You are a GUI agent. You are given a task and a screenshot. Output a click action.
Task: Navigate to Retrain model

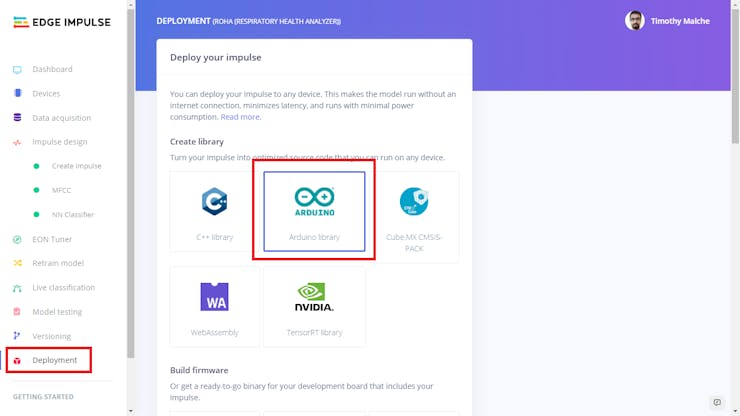tap(58, 263)
